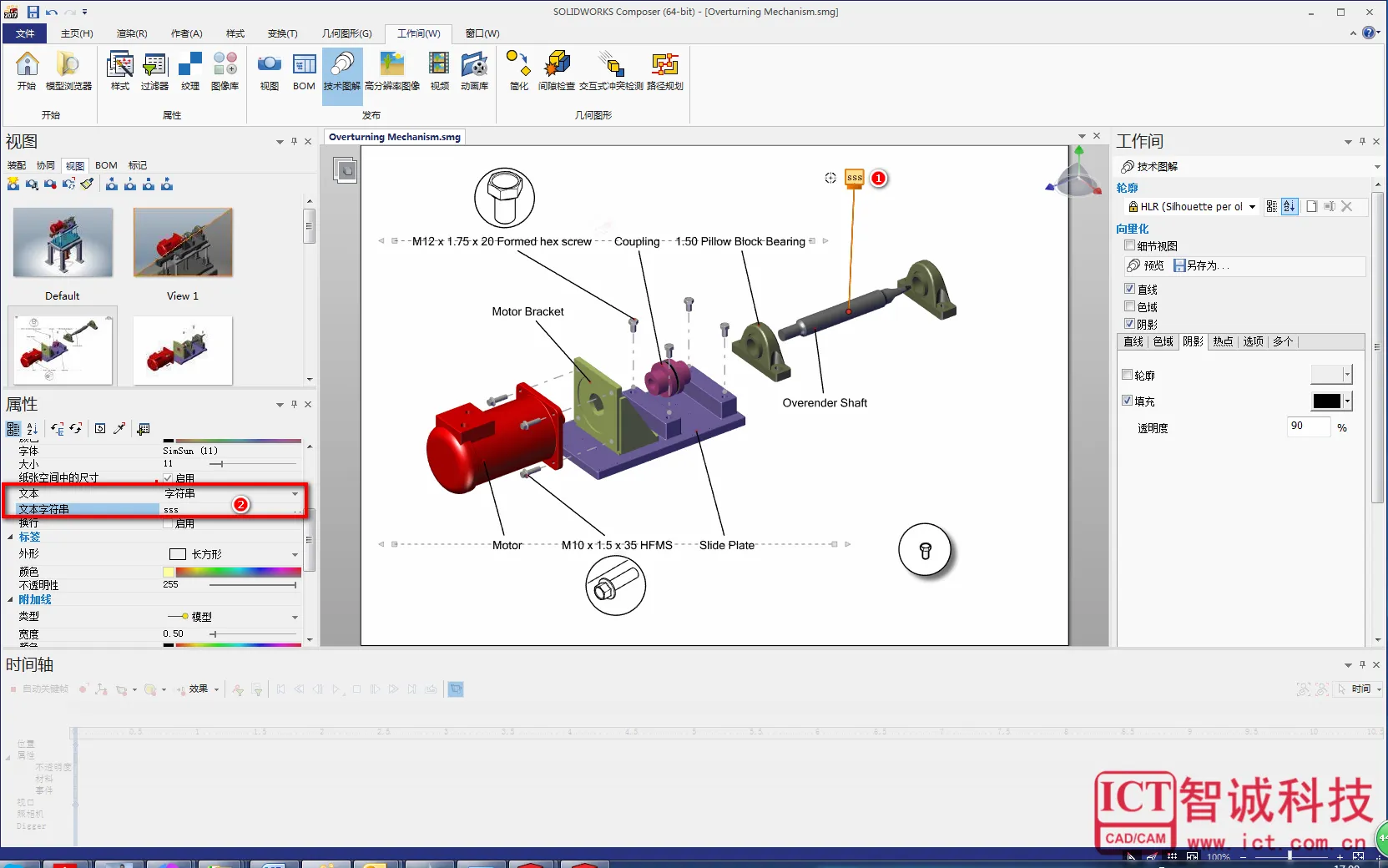The image size is (1388, 868).
Task: Click the help question mark icon
Action: (x=1369, y=33)
